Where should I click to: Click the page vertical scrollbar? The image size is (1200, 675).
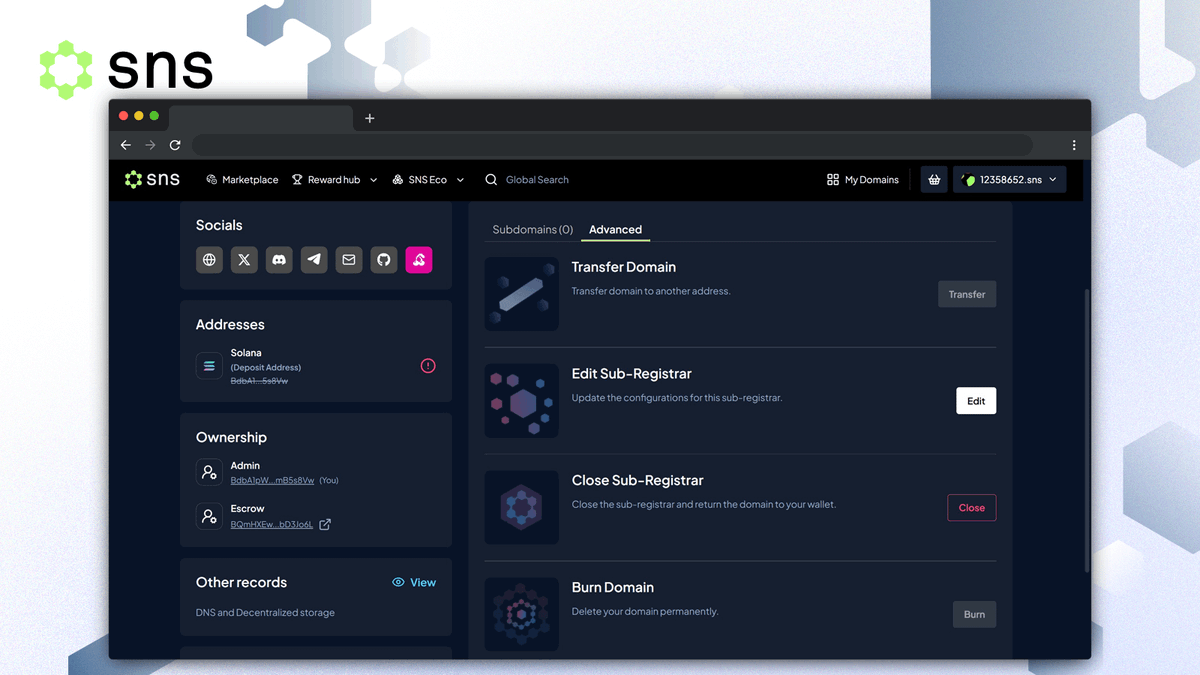pos(1087,430)
